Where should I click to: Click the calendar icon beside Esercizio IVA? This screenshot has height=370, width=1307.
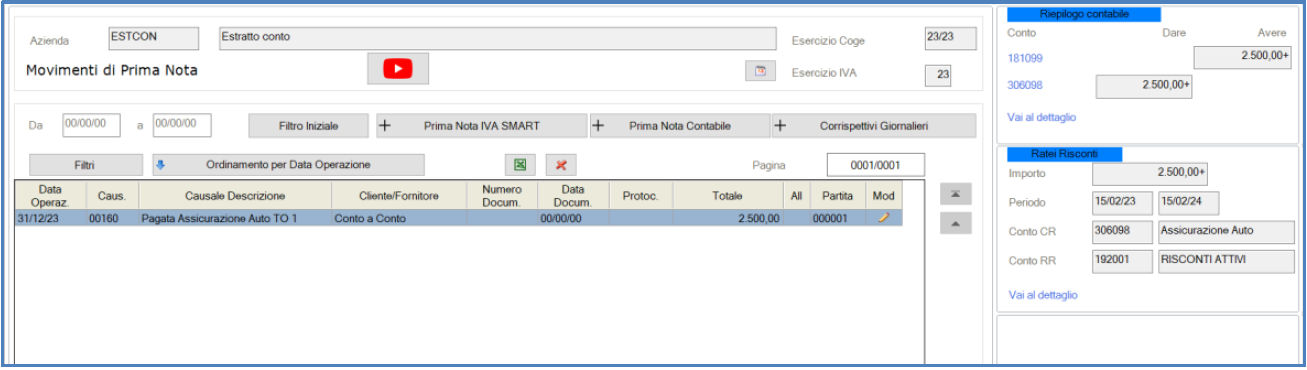coord(760,71)
